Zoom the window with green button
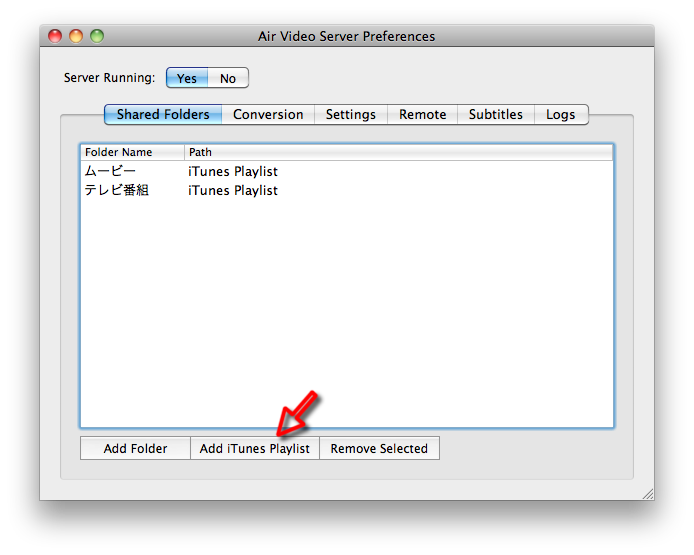Image resolution: width=694 pixels, height=555 pixels. (97, 36)
